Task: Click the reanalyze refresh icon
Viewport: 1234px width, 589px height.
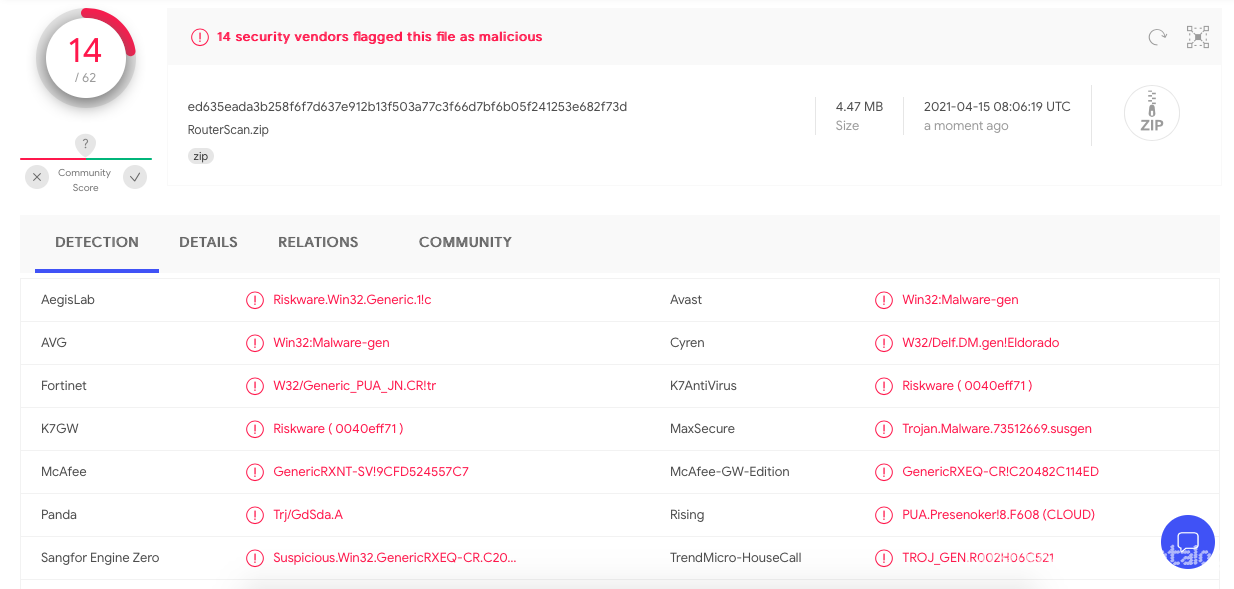Action: 1157,37
